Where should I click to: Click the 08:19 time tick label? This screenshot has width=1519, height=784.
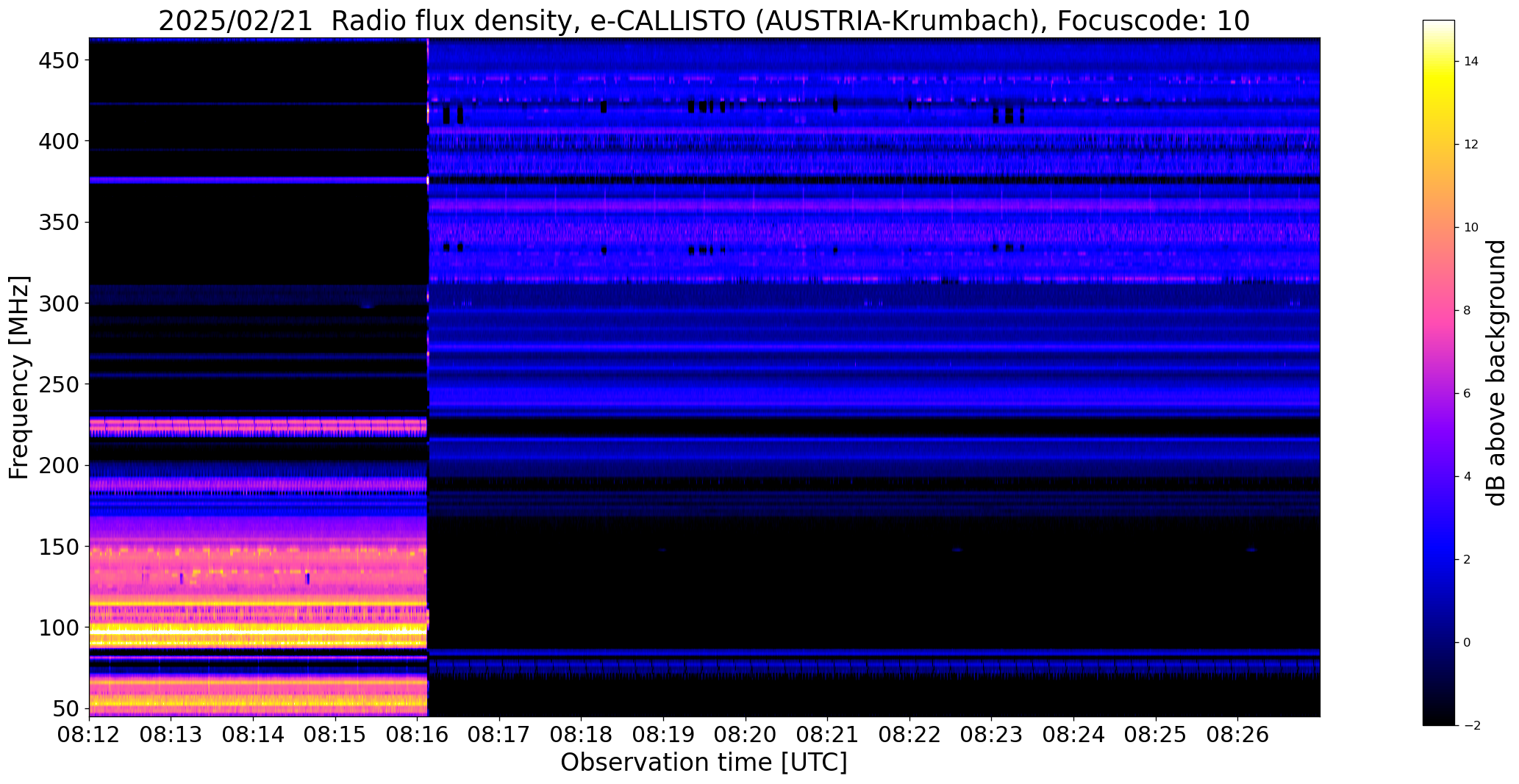664,736
